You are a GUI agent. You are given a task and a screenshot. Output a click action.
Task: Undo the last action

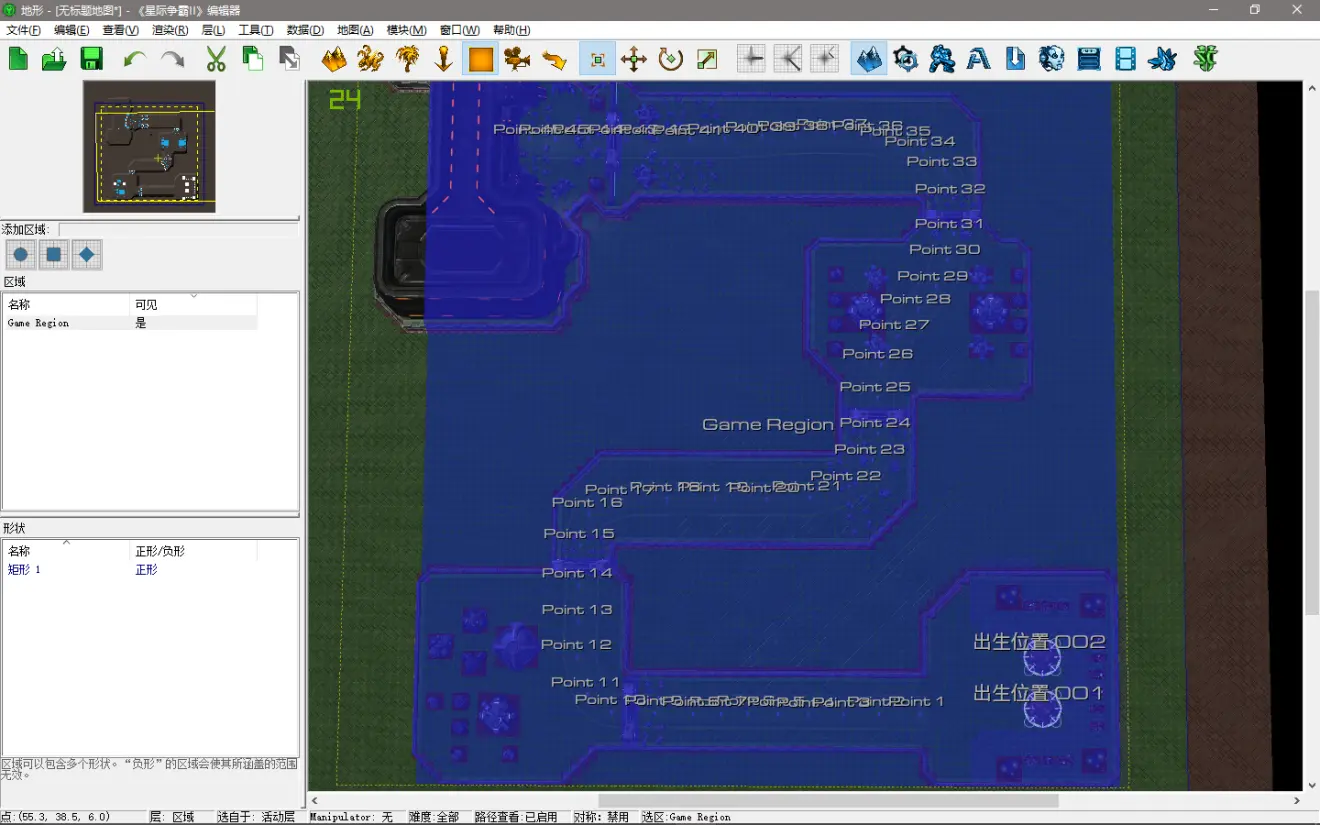point(134,59)
